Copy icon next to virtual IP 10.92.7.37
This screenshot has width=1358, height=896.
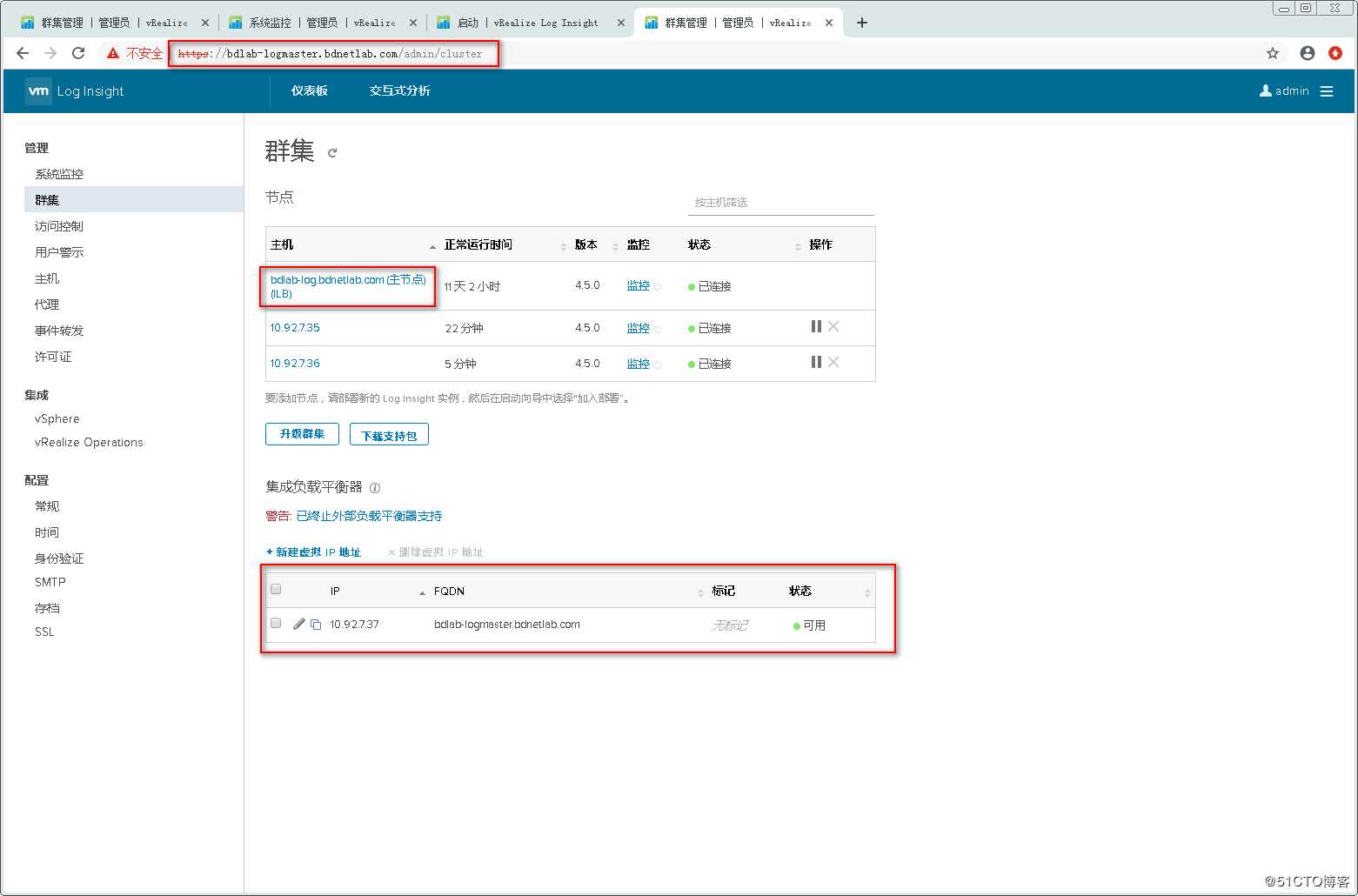[316, 625]
